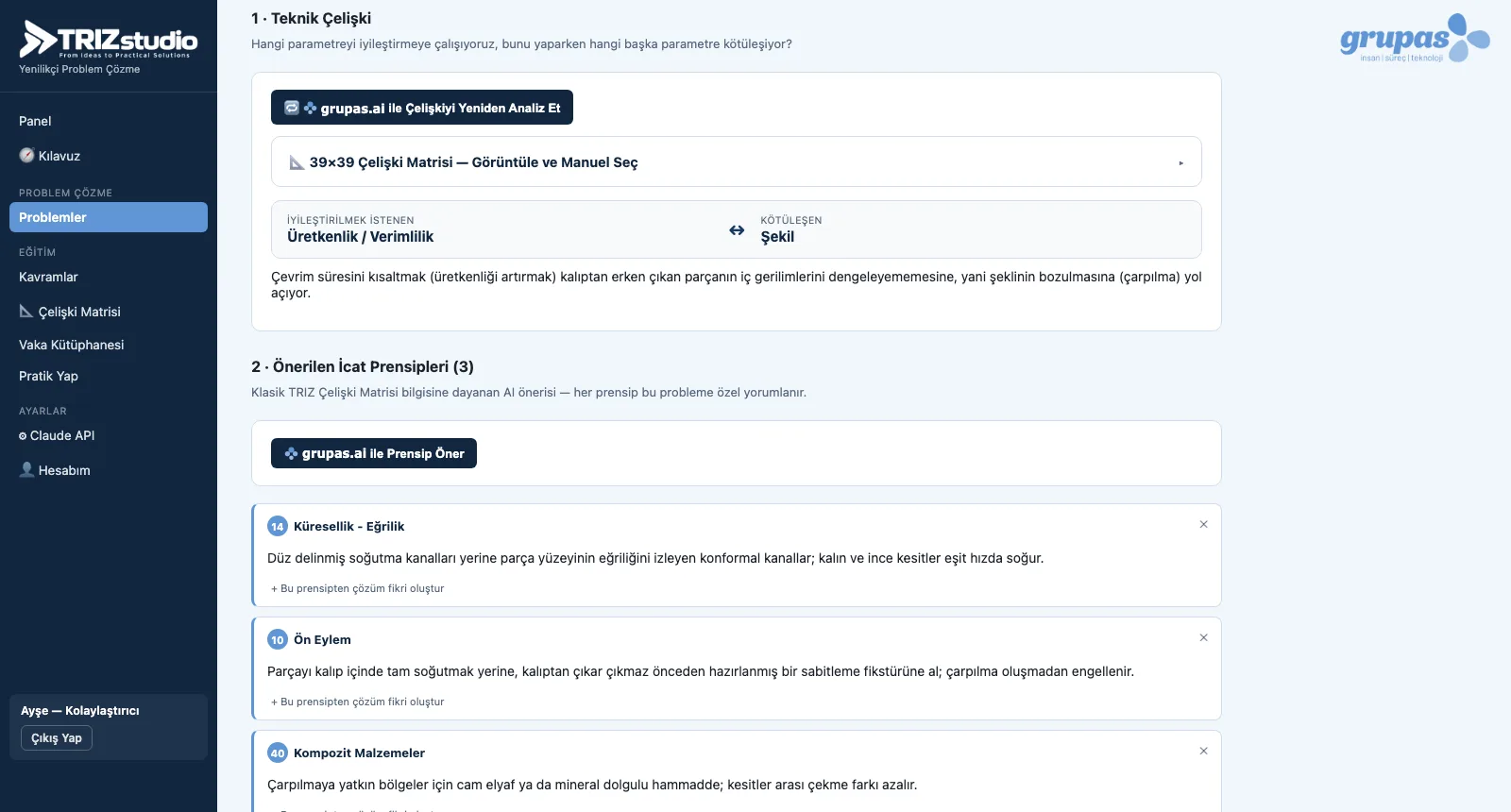Click the number 10 principle badge

(x=278, y=640)
